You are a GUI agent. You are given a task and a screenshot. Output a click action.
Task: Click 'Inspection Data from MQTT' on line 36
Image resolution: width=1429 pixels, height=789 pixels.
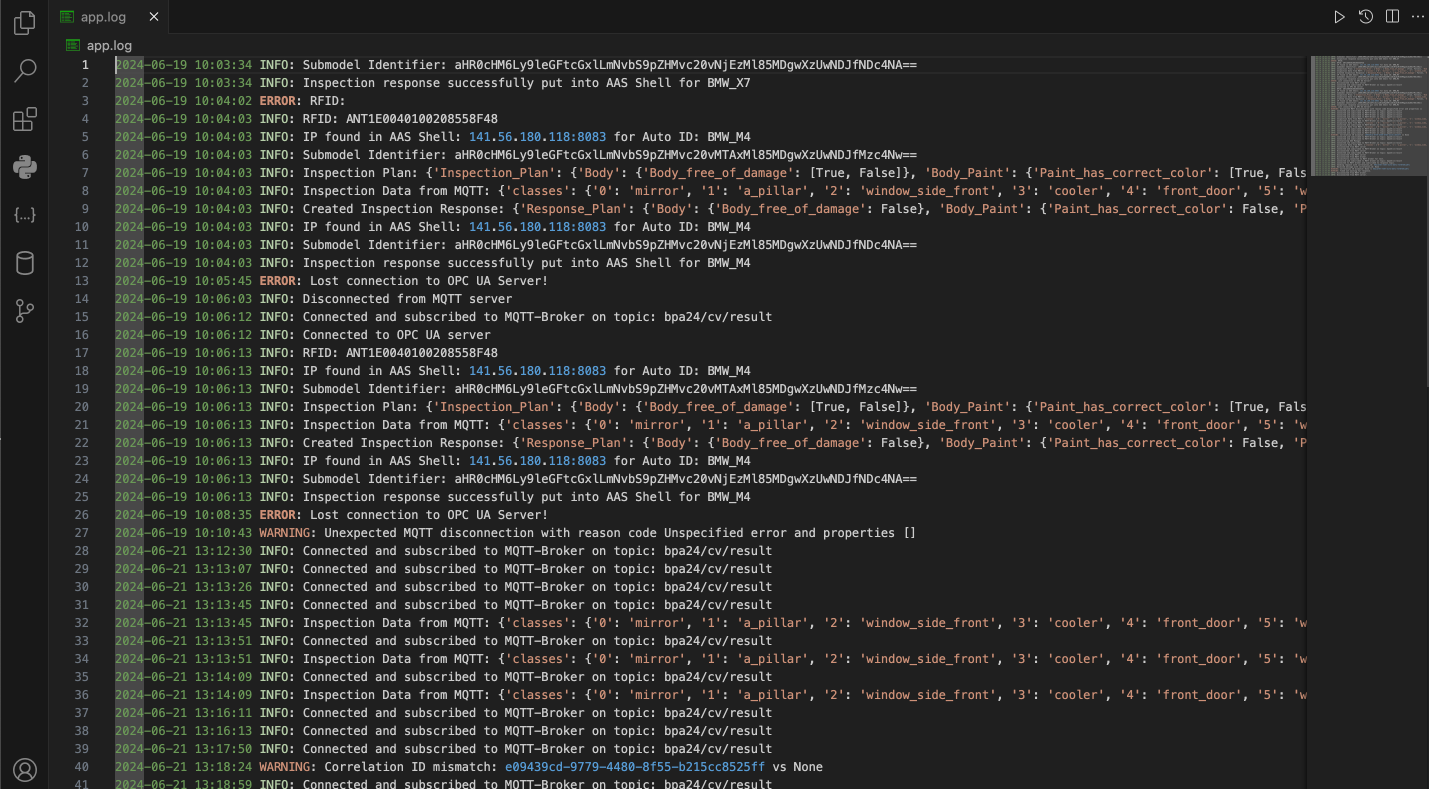pos(393,695)
